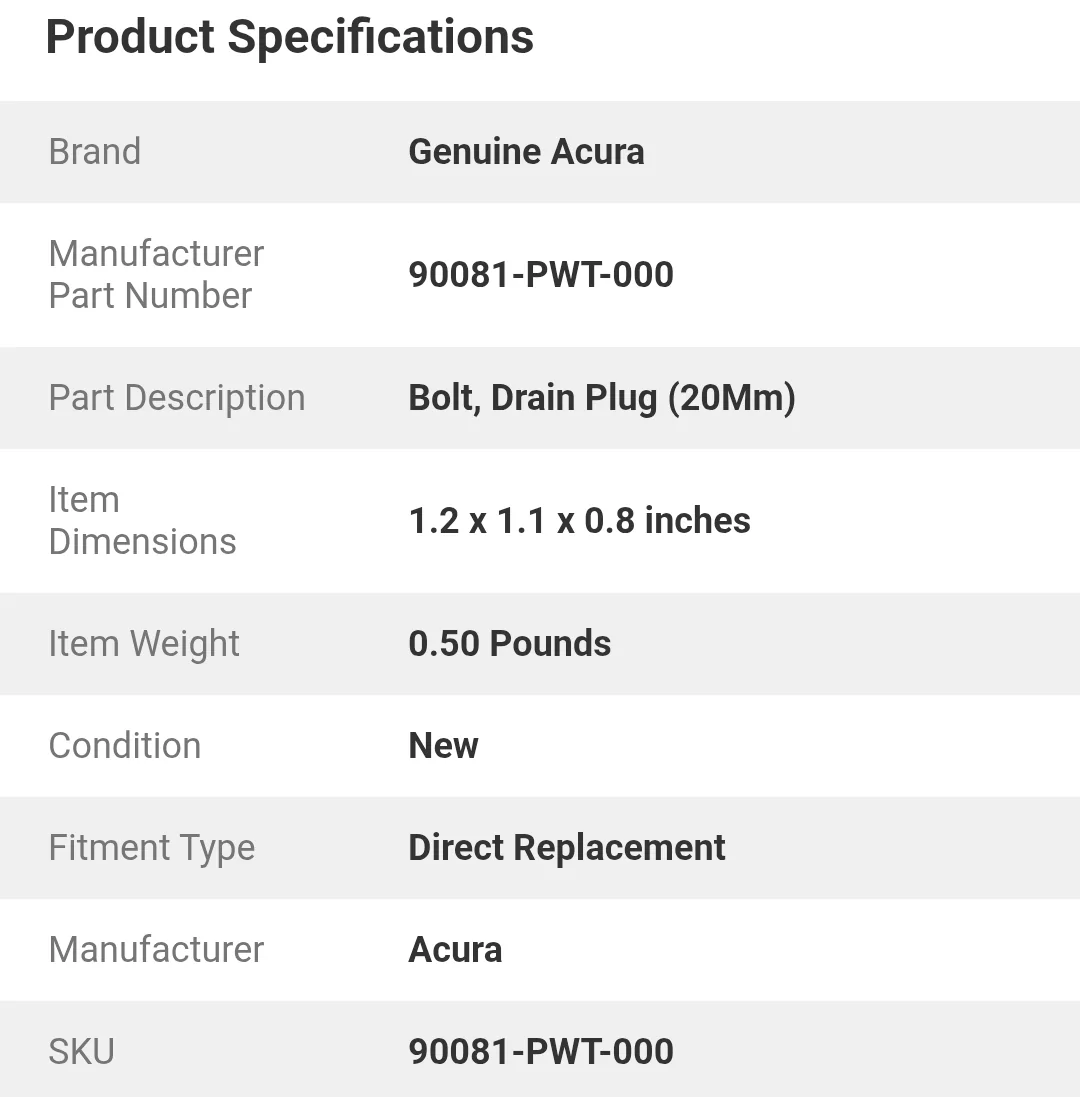Image resolution: width=1080 pixels, height=1097 pixels.
Task: Click the Fitment Type label
Action: coord(152,848)
